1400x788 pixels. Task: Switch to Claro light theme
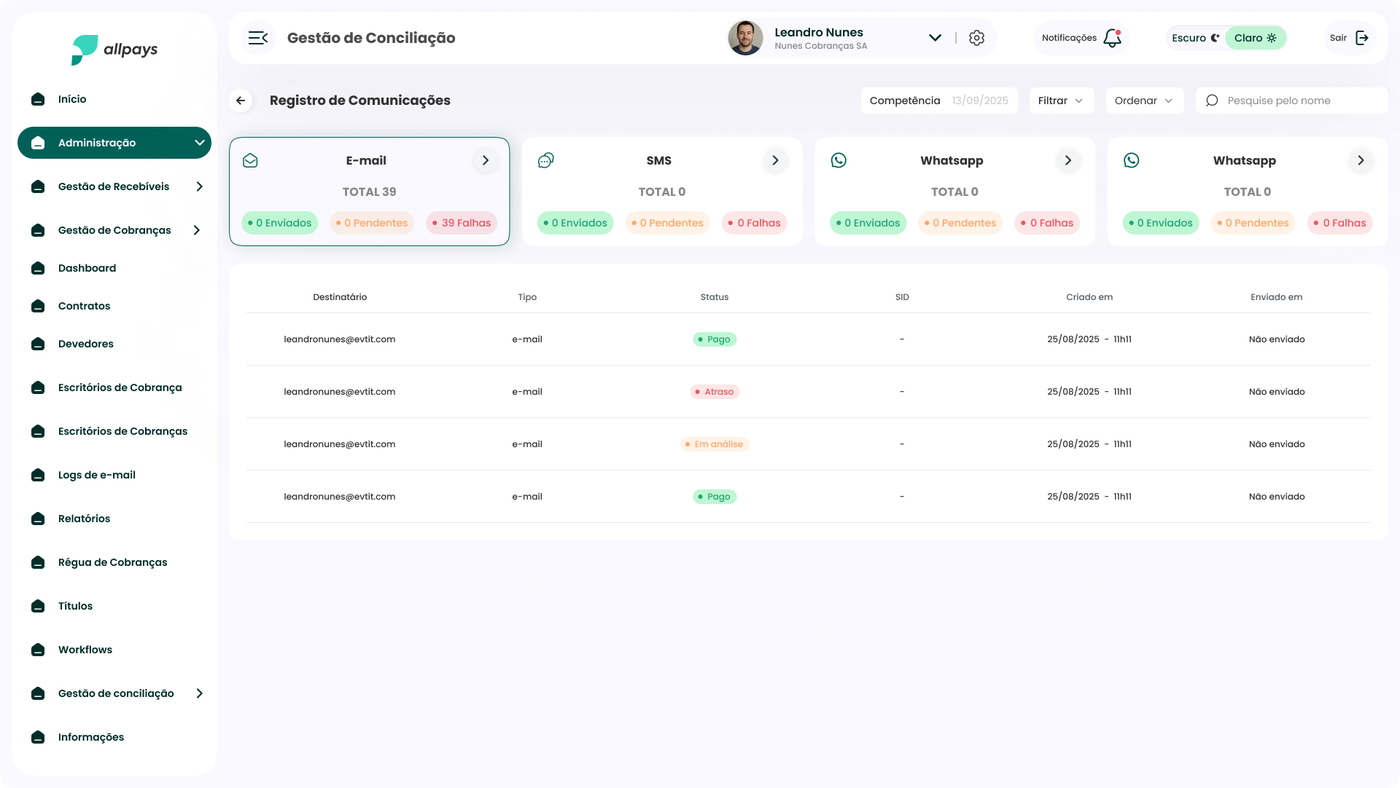click(1255, 38)
